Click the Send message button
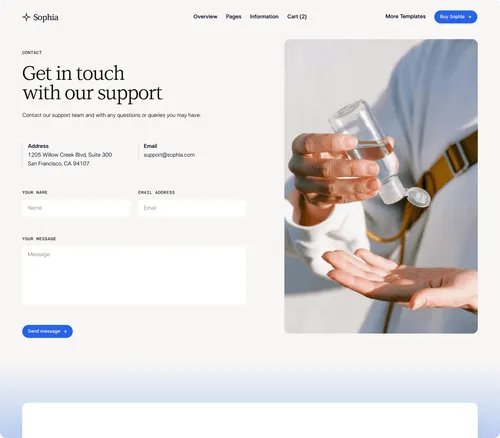Screen dimensions: 500x438 (47, 331)
